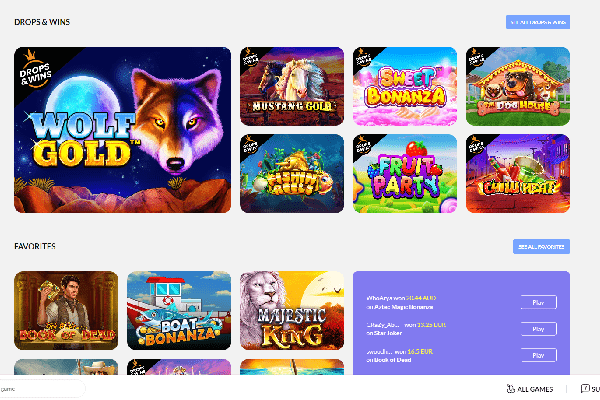The height and width of the screenshot is (400, 600).
Task: Focus the game search field
Action: [x=41, y=389]
